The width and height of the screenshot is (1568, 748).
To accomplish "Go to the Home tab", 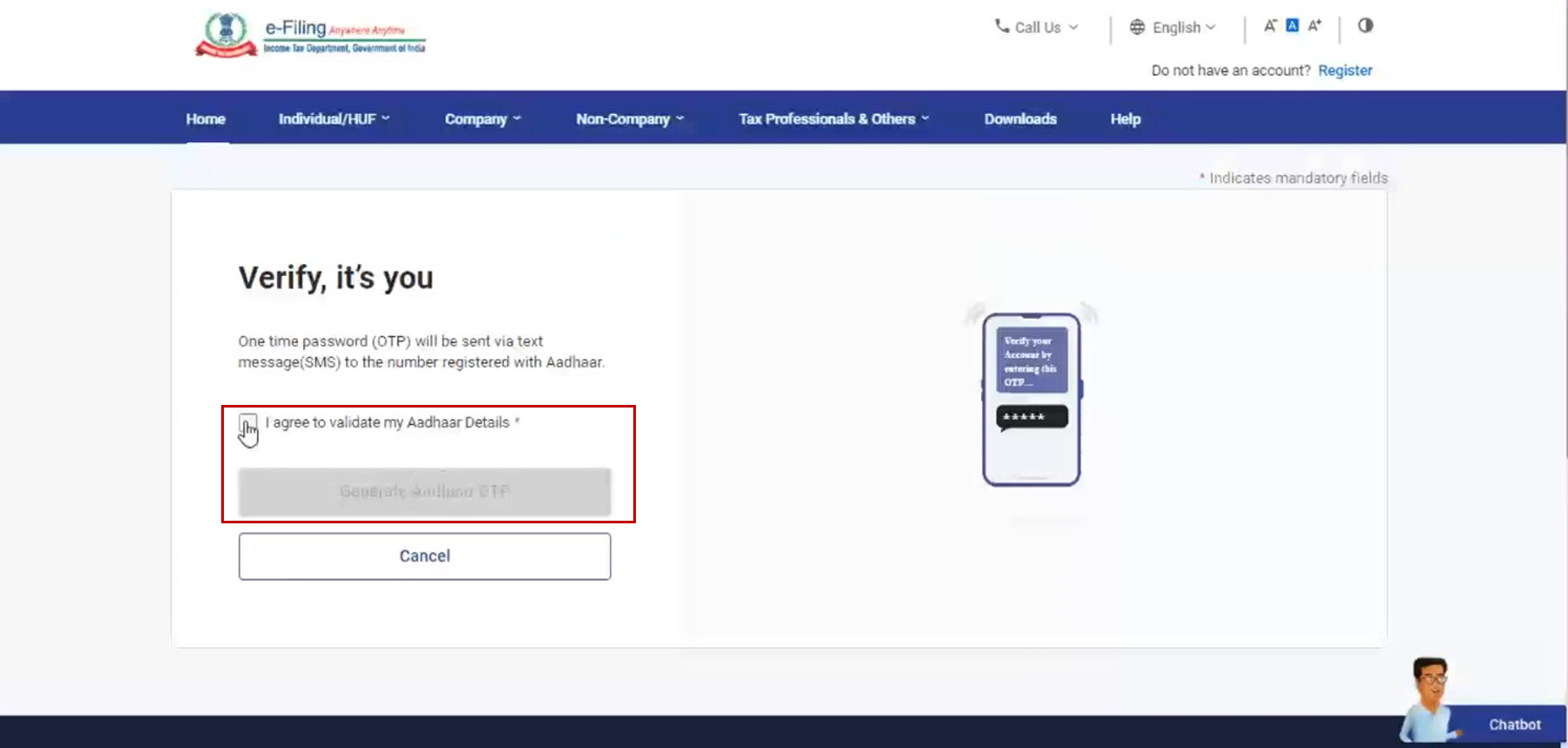I will click(x=206, y=119).
